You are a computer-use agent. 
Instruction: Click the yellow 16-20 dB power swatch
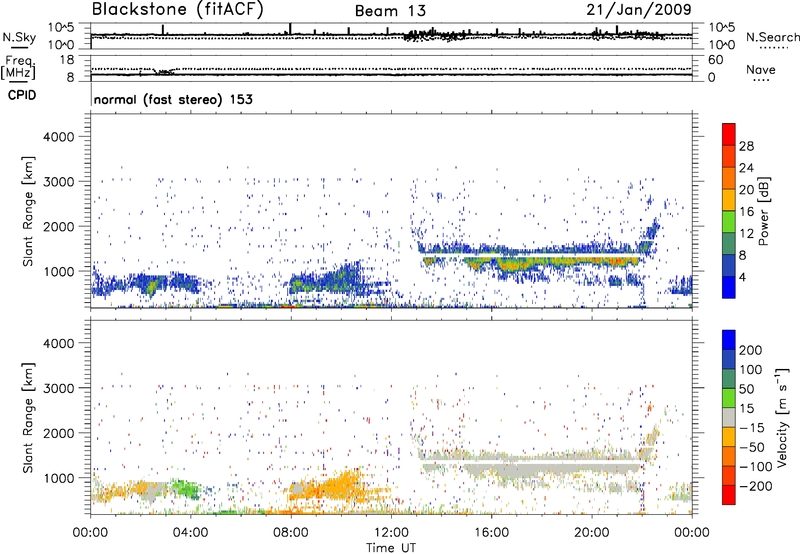click(x=729, y=199)
